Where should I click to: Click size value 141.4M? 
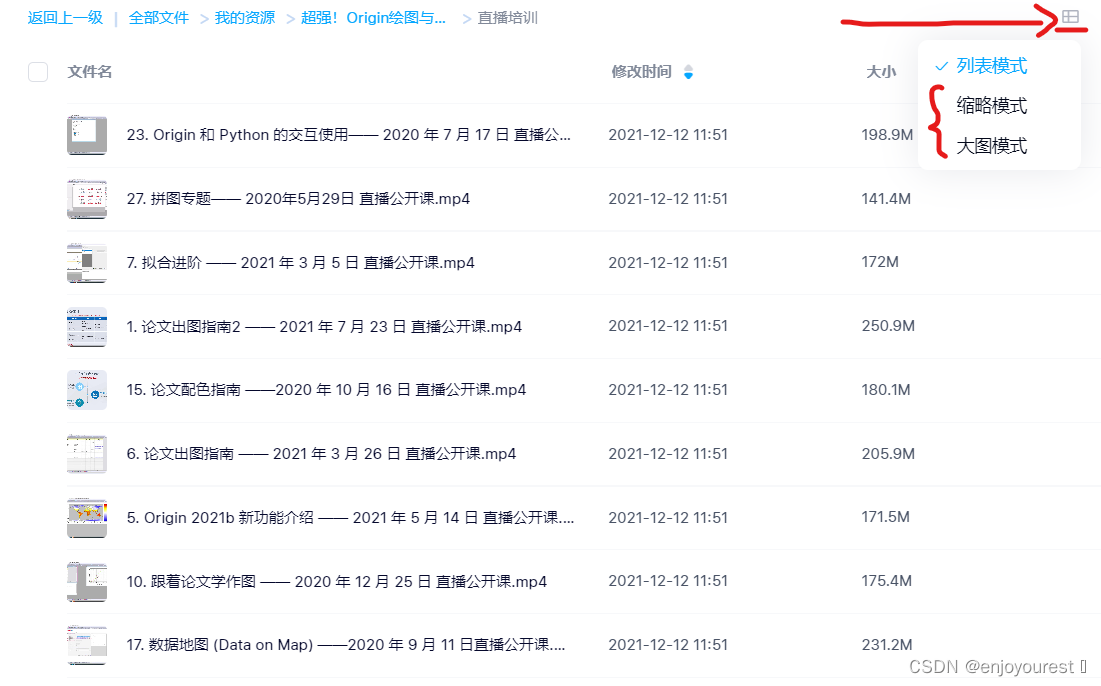point(886,199)
